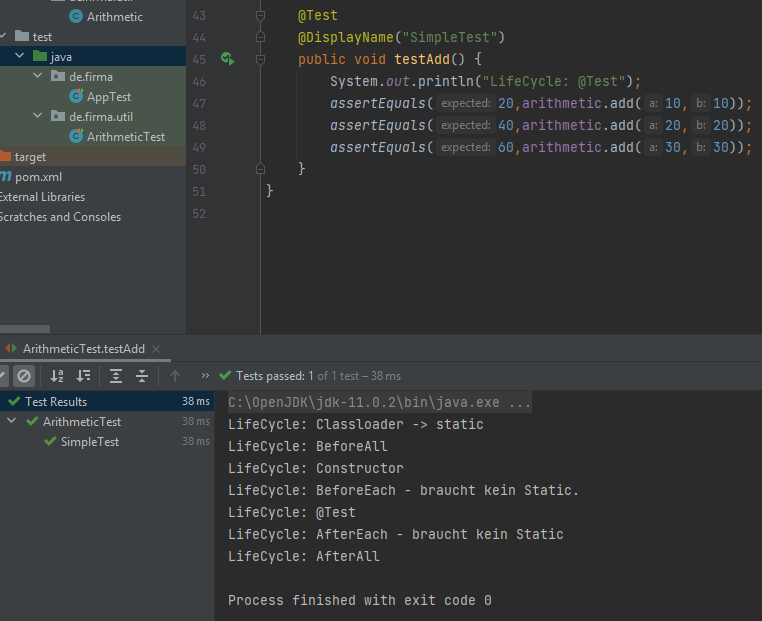Sort test results by duration
This screenshot has height=621, width=762.
(84, 376)
